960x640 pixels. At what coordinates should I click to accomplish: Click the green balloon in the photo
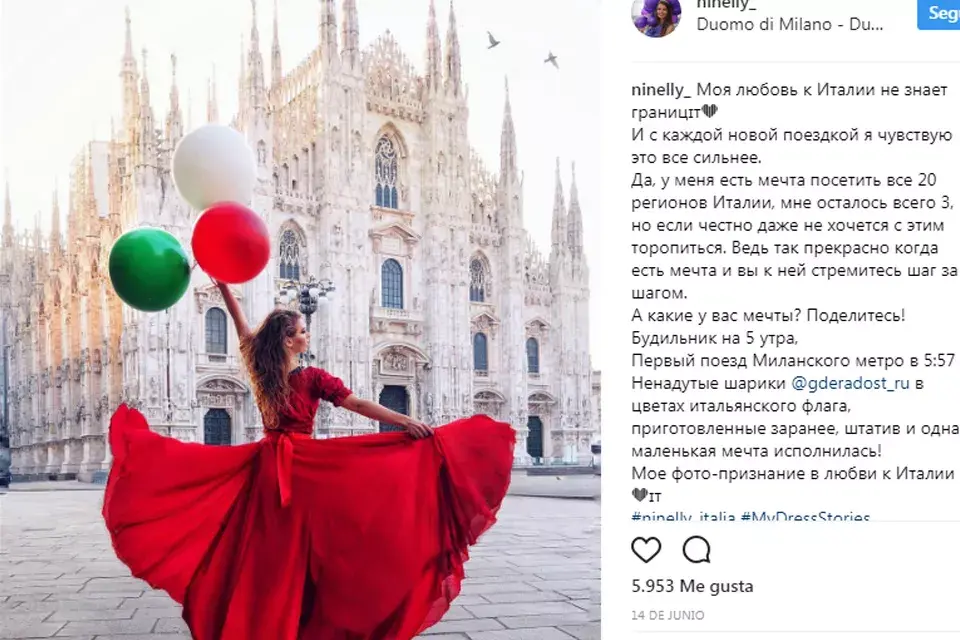[149, 269]
